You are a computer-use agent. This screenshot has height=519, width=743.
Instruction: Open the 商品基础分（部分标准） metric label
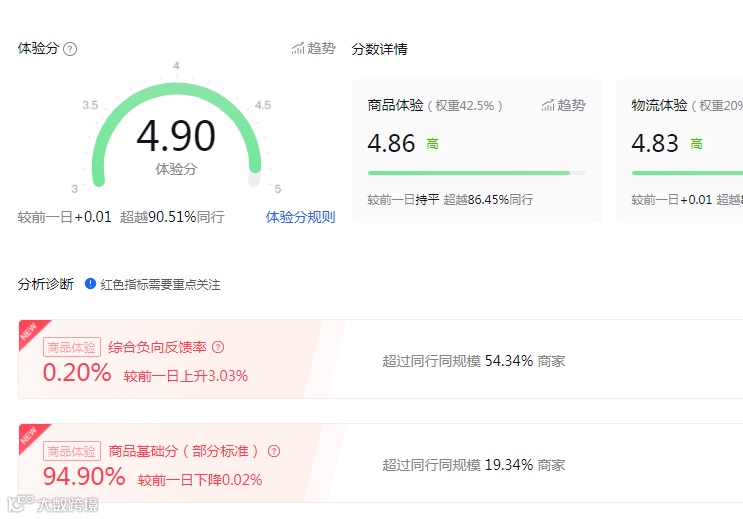[x=184, y=451]
